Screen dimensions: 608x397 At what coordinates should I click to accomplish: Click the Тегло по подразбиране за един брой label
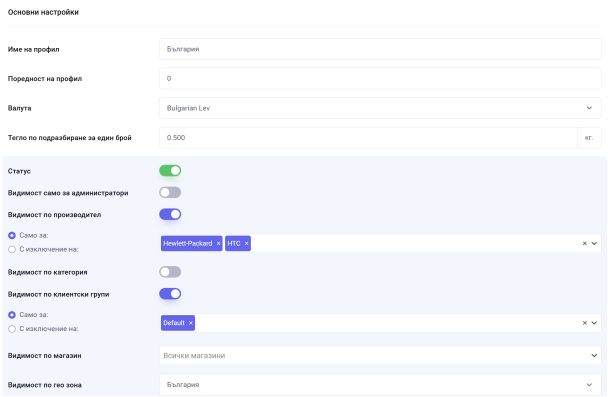point(69,138)
